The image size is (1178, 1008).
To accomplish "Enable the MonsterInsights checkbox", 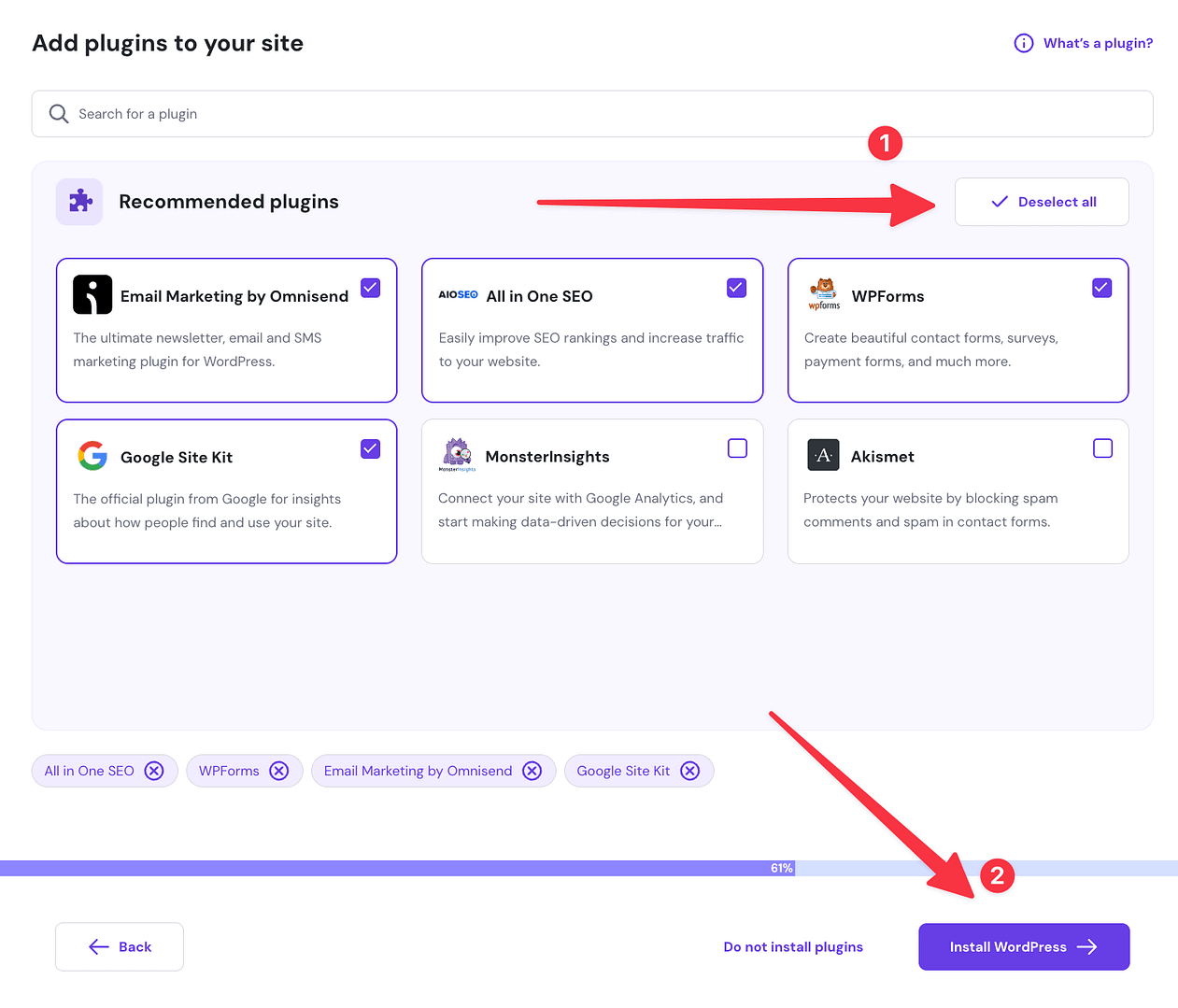I will click(737, 448).
